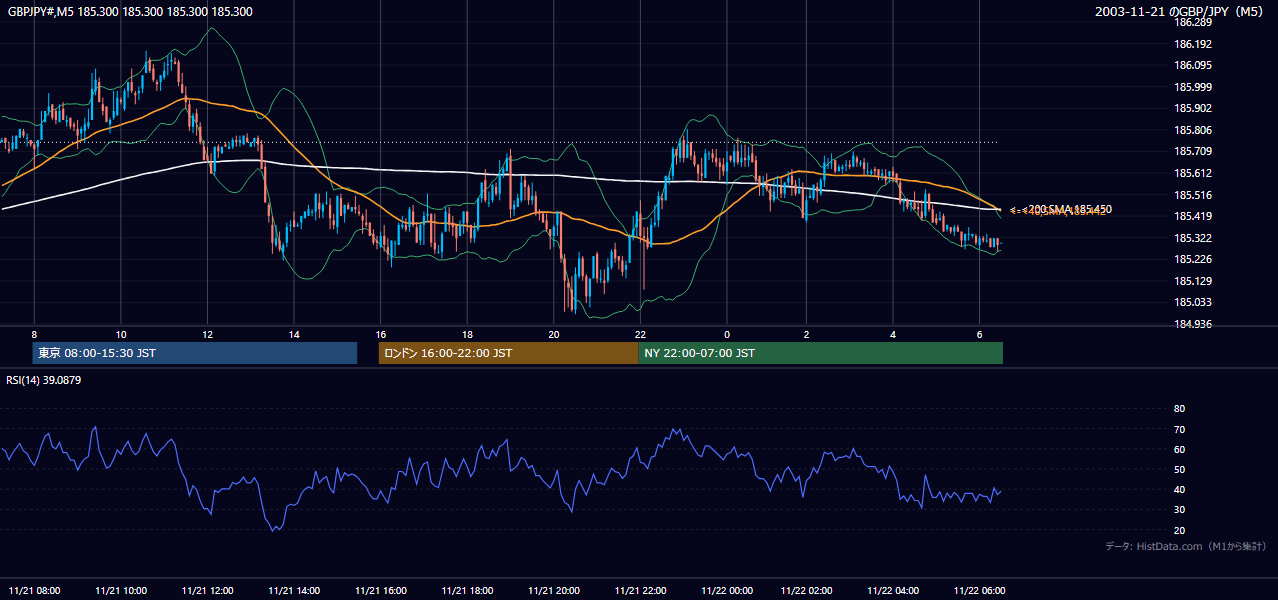The width and height of the screenshot is (1278, 600).
Task: Click price axis label 185.709
Action: [x=1194, y=152]
